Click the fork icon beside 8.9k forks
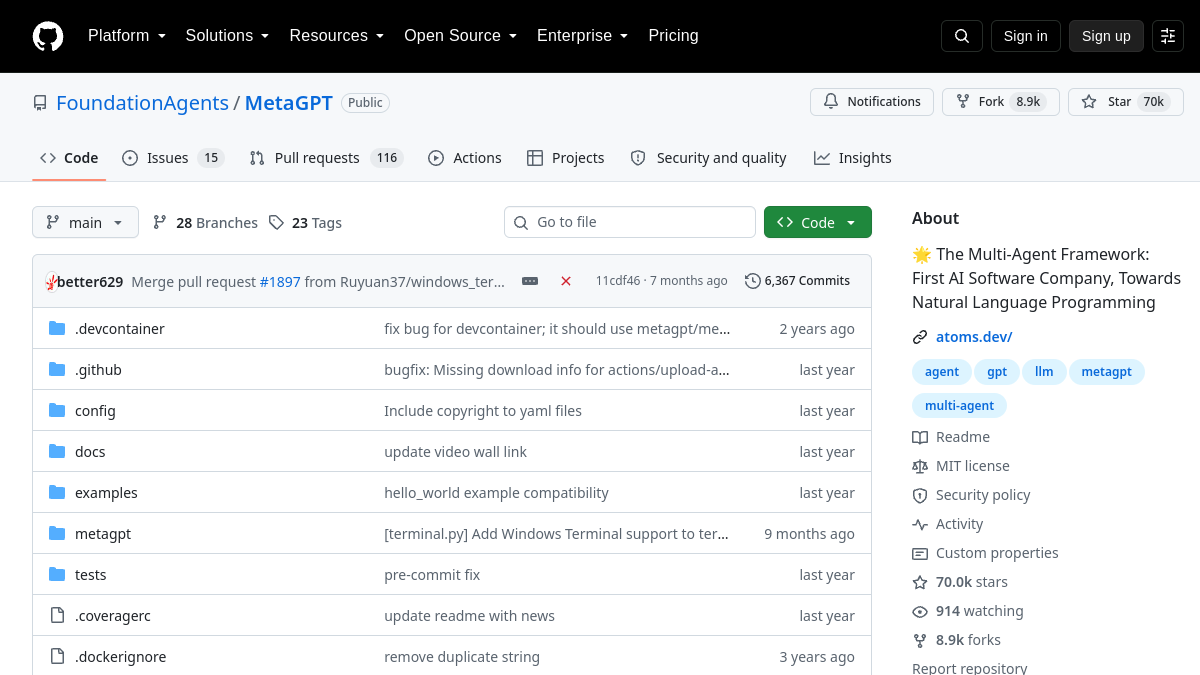Screen dimensions: 1200x675 pos(920,640)
